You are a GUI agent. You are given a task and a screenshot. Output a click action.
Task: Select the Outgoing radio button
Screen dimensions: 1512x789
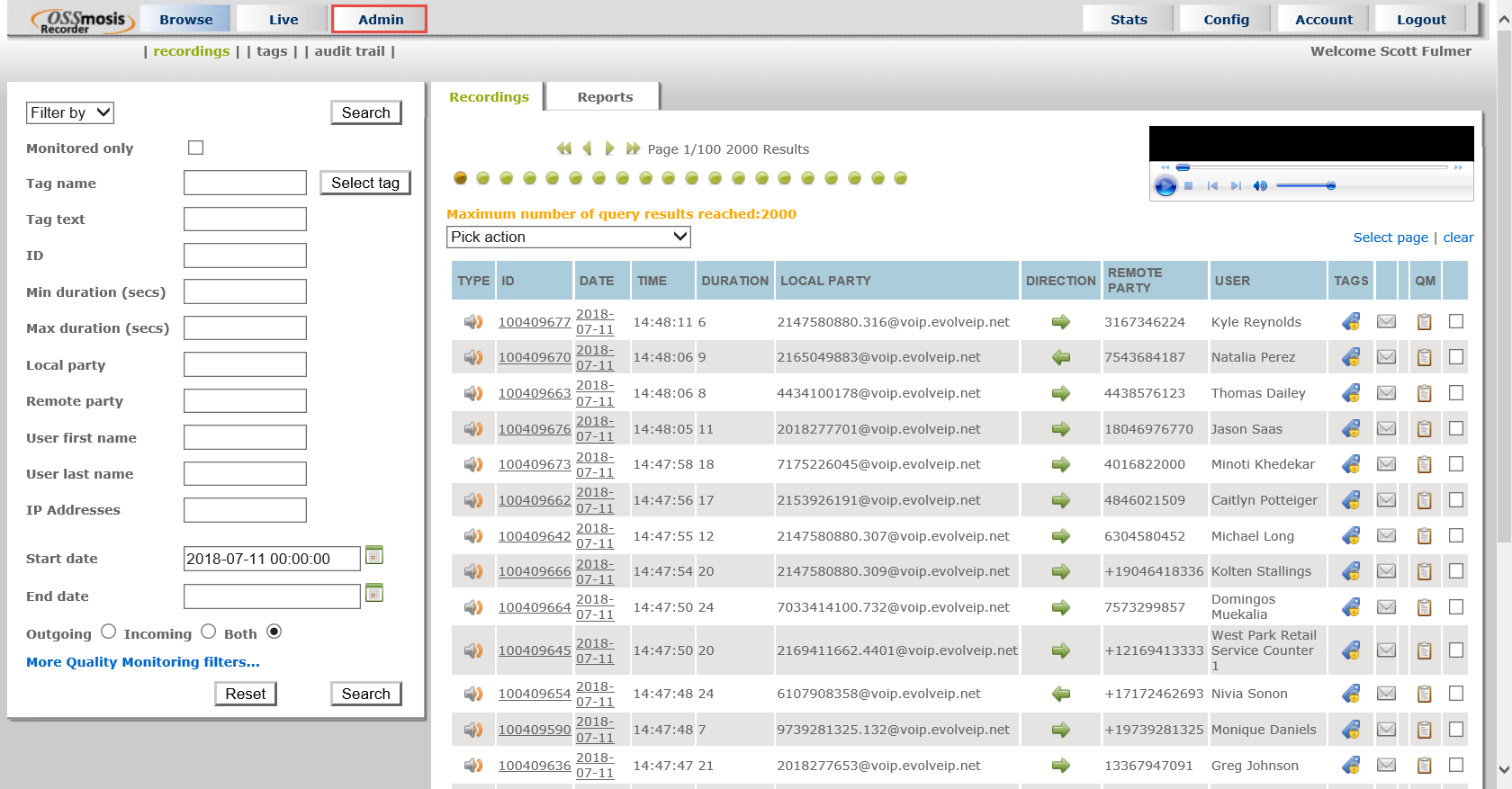[109, 632]
